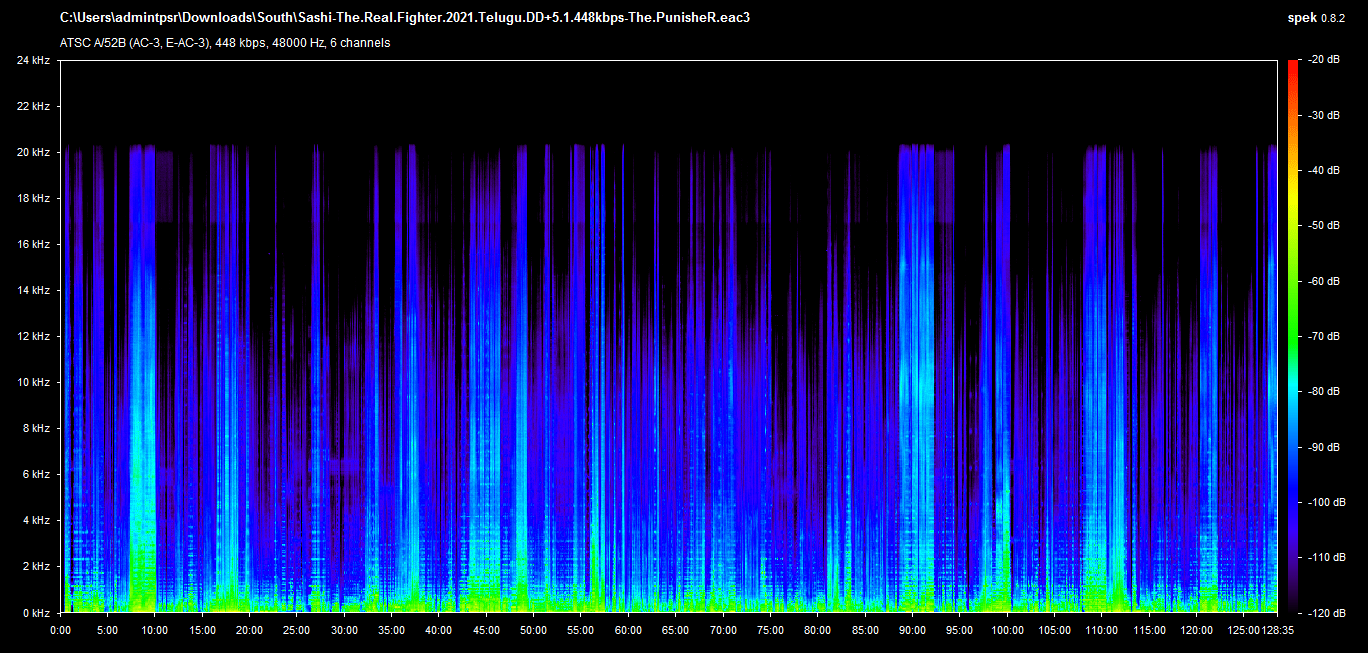Click the 10:00 time axis label
The image size is (1368, 653).
click(155, 630)
